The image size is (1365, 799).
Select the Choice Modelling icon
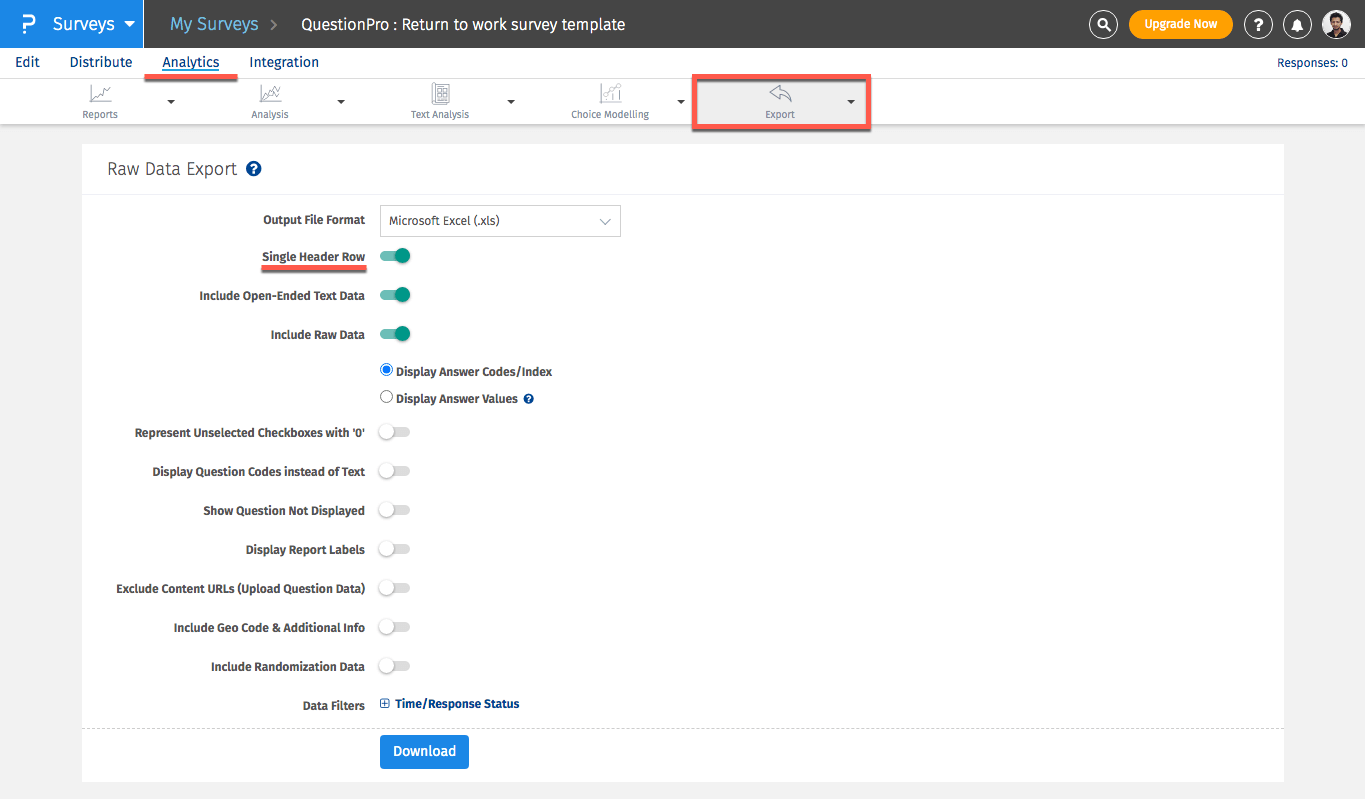[x=610, y=94]
